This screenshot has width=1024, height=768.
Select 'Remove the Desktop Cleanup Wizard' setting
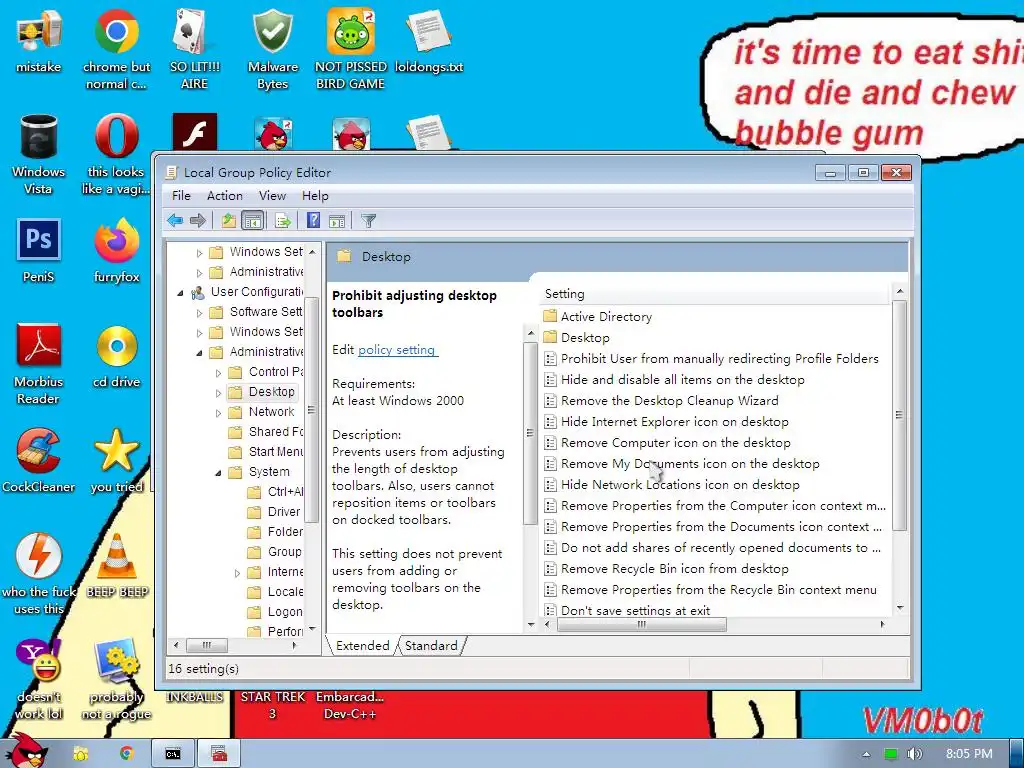pos(669,400)
